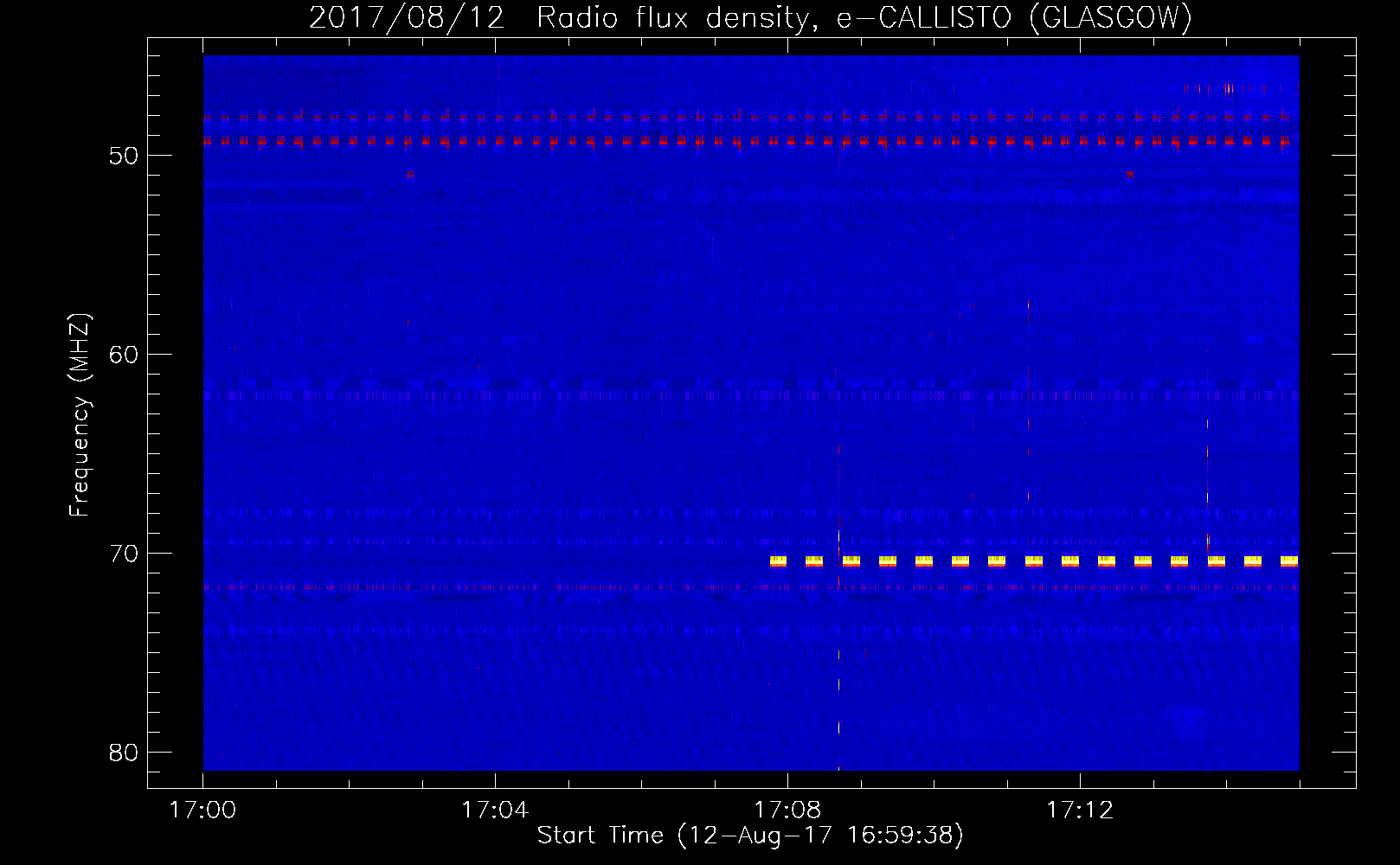The width and height of the screenshot is (1400, 865).
Task: Click the 17:04 time tick label
Action: pos(495,811)
